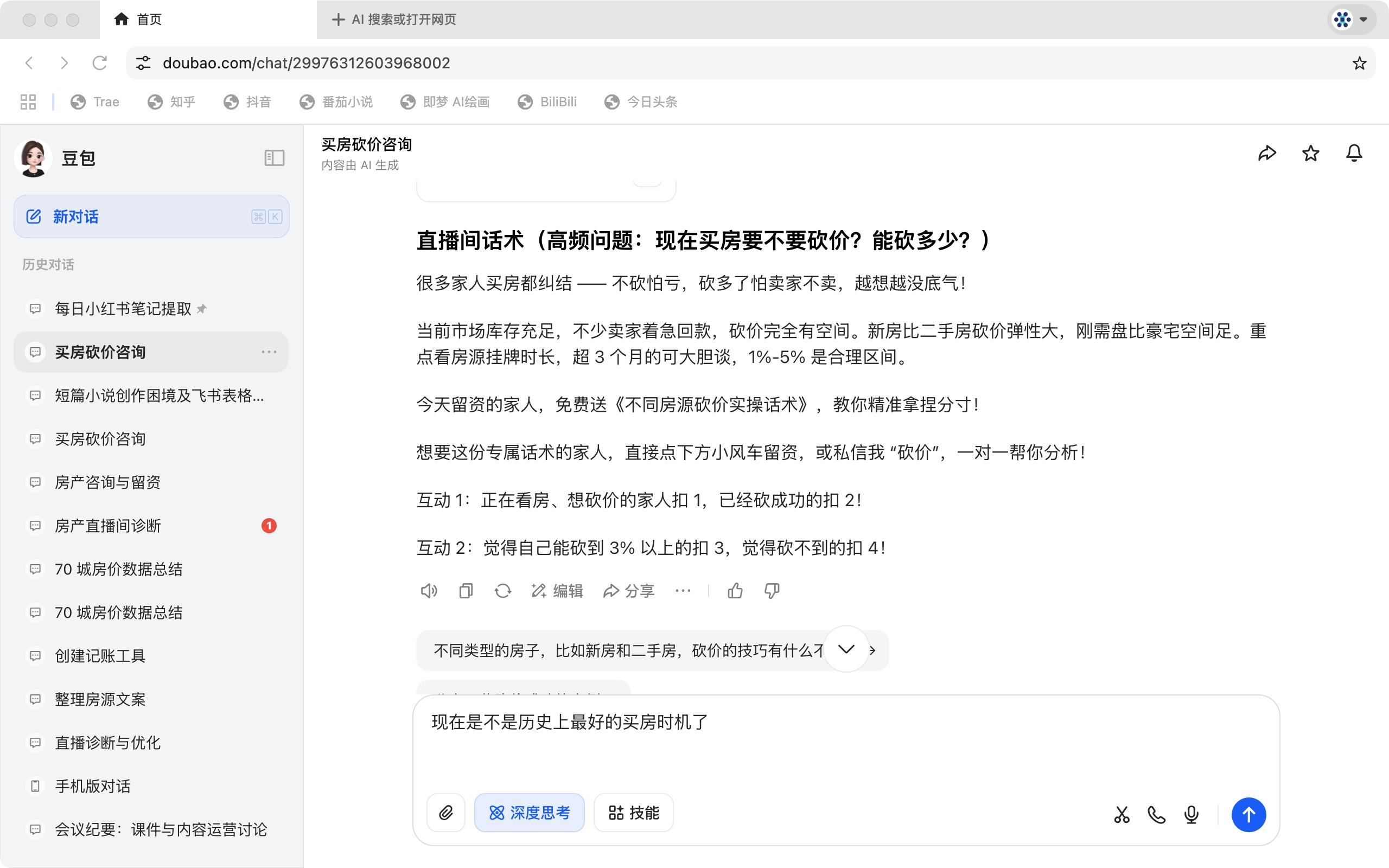Screen dimensions: 1389x868
Task: Open the edit icon under the reply
Action: (556, 591)
